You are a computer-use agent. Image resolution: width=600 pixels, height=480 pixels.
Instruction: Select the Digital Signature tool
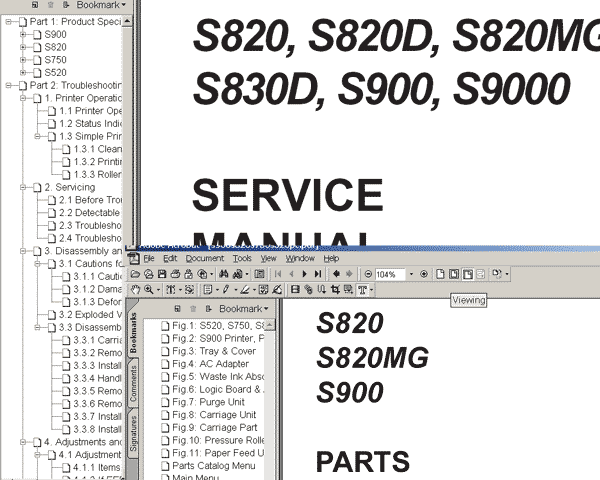click(x=277, y=290)
